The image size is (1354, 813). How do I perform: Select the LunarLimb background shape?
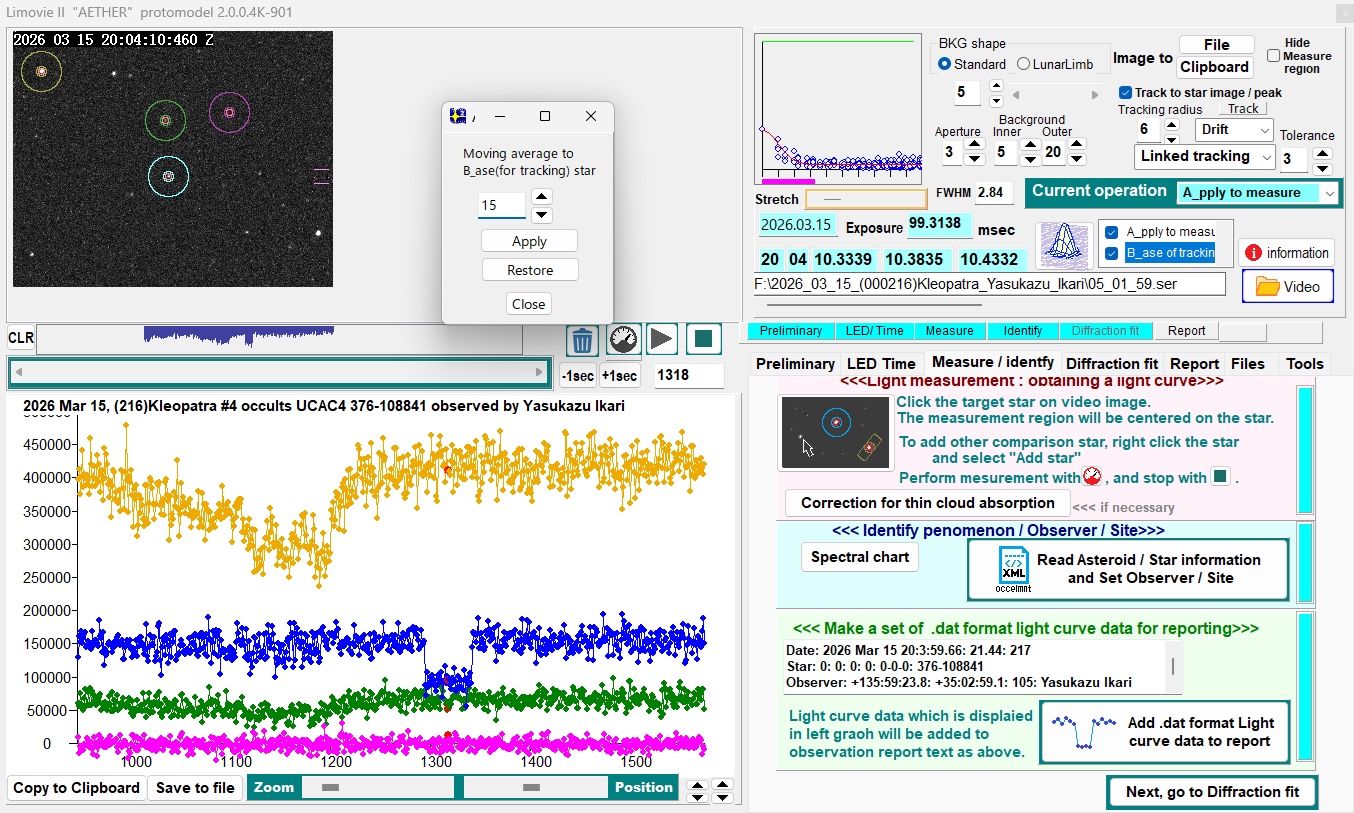[x=1024, y=64]
